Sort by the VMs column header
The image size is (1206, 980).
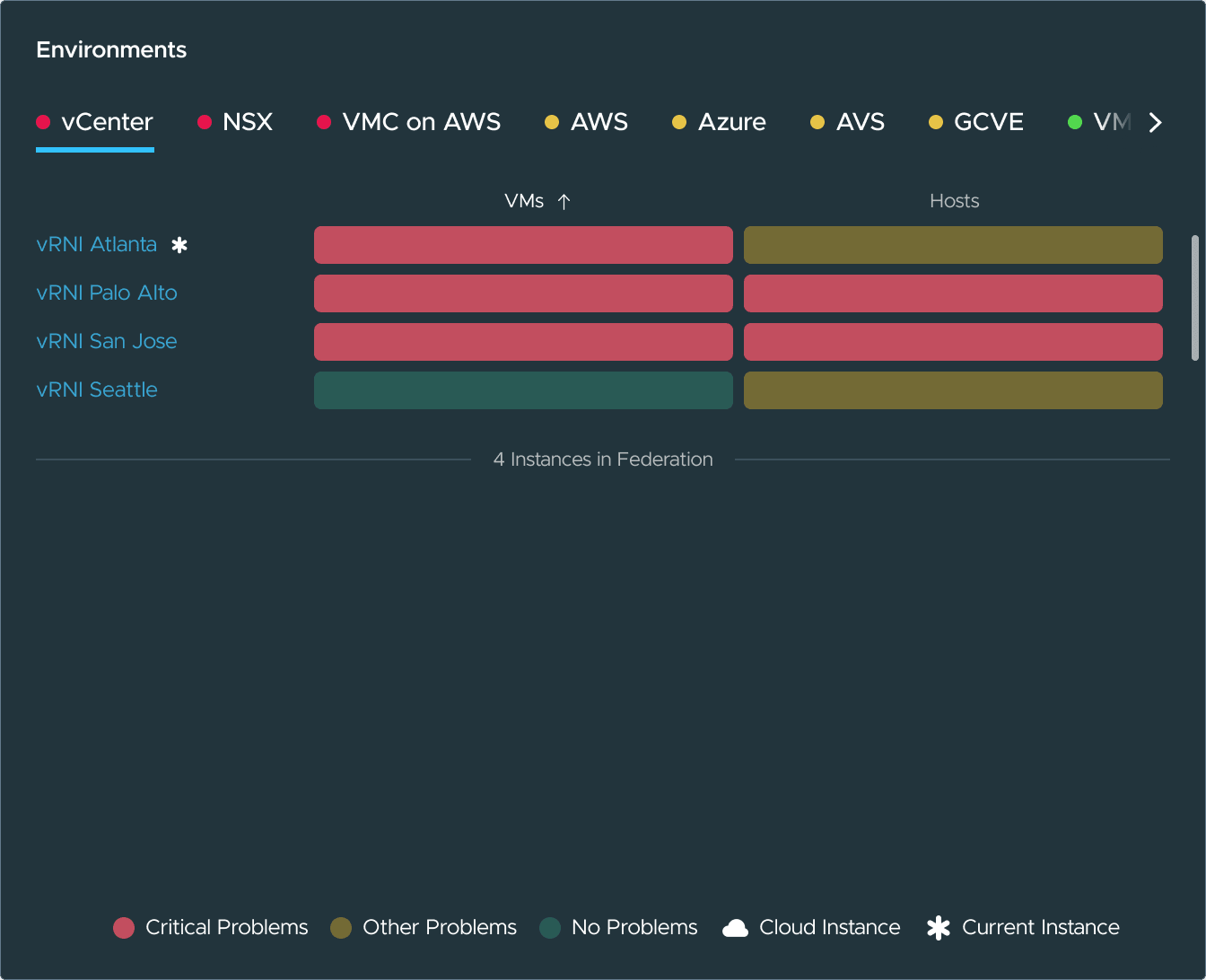pos(524,201)
